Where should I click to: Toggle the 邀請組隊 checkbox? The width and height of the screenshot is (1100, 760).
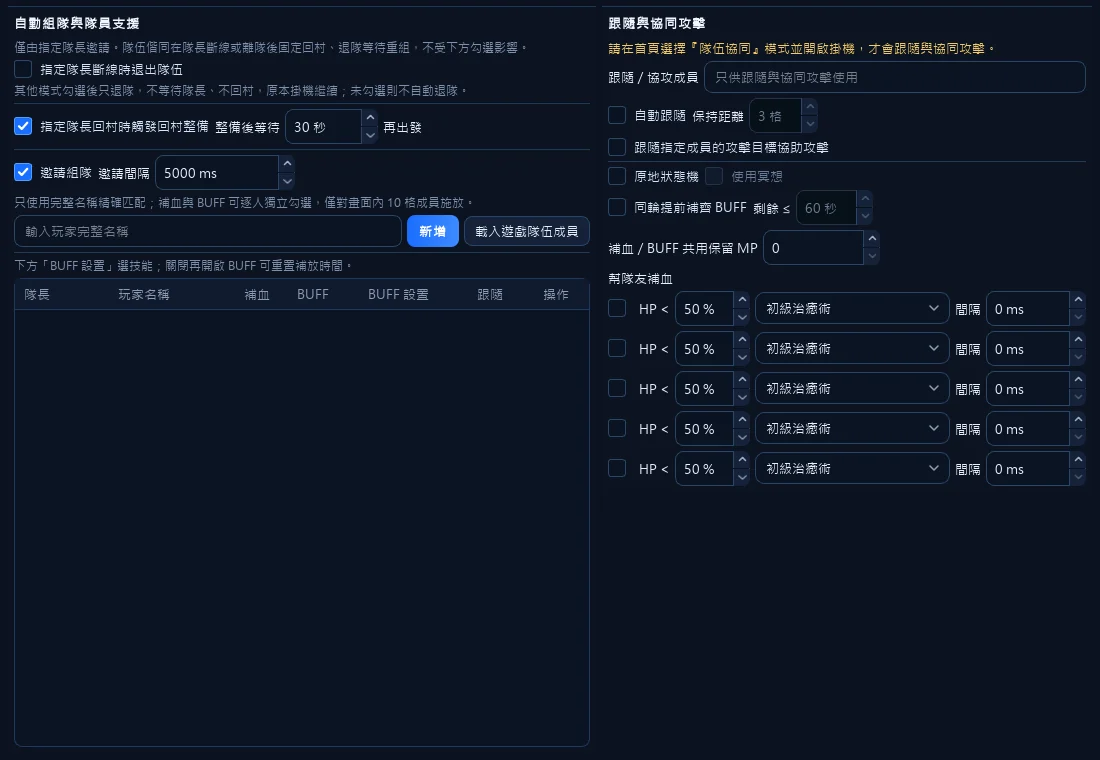[23, 172]
